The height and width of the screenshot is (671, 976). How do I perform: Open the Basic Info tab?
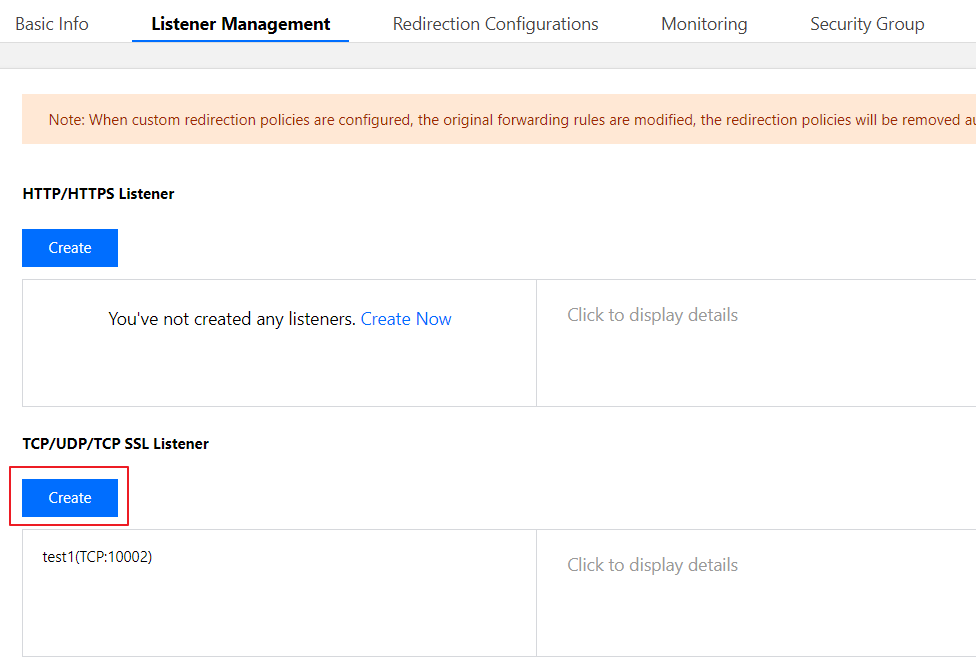coord(52,24)
